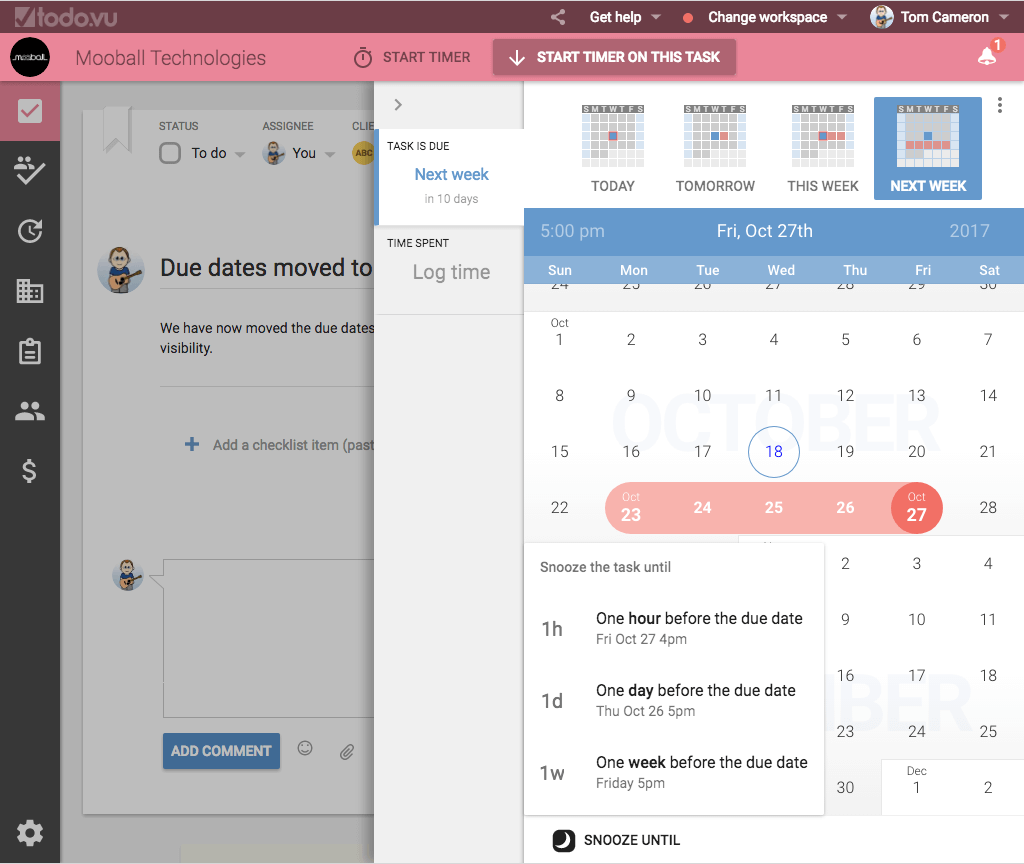
Task: Click START TIMER
Action: click(412, 57)
